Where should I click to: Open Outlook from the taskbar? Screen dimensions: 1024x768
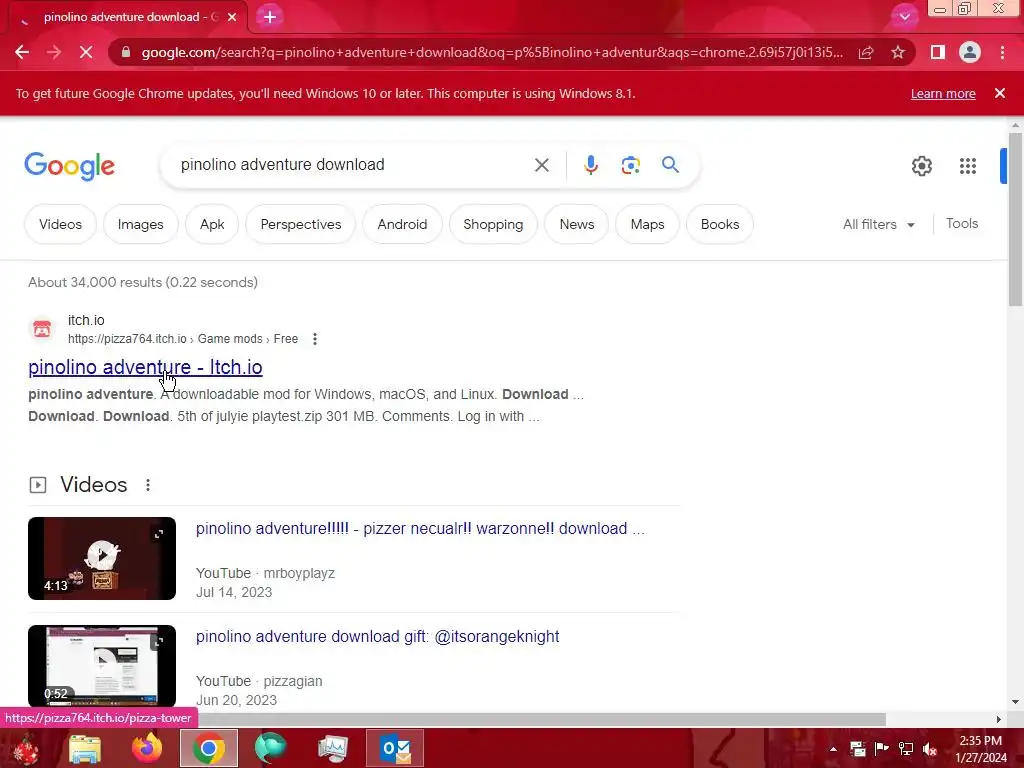(x=396, y=748)
